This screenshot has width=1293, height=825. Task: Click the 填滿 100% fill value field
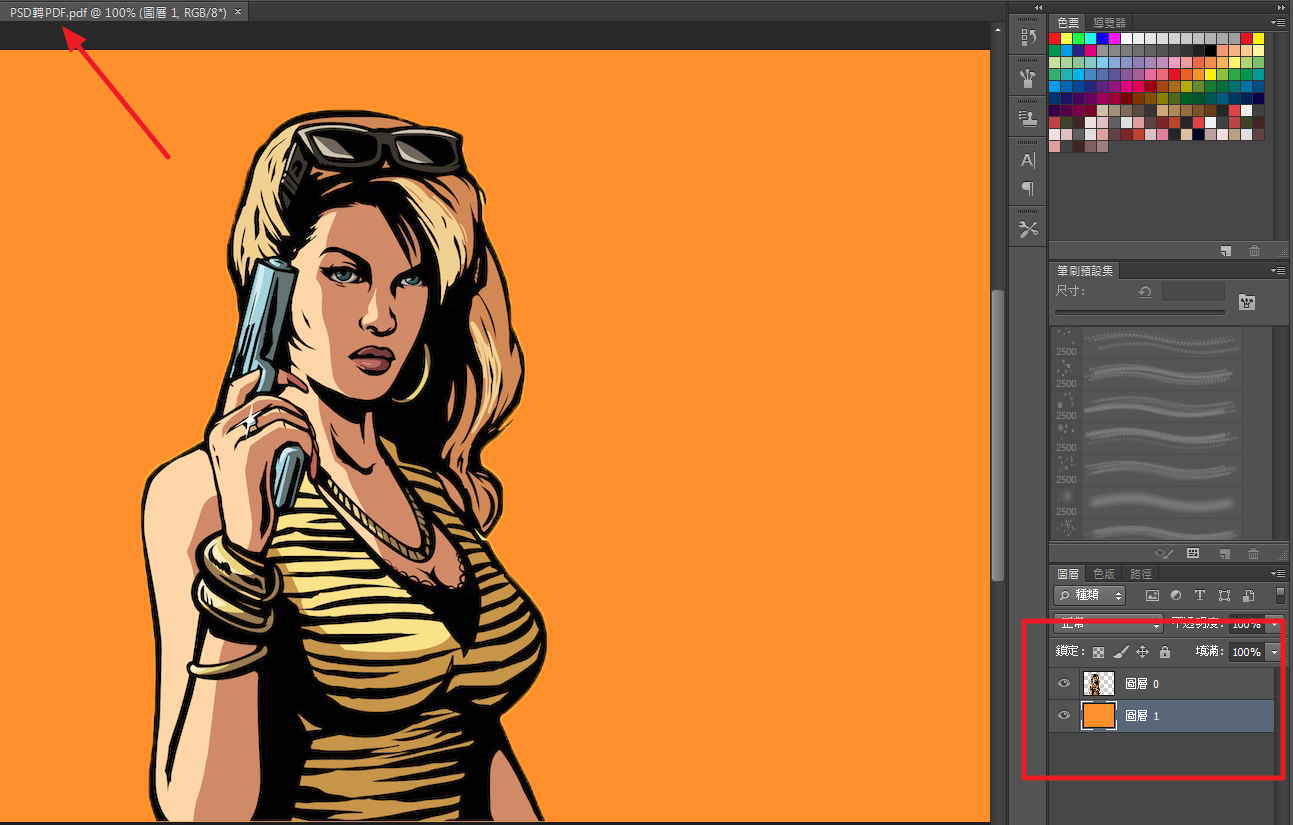coord(1246,652)
